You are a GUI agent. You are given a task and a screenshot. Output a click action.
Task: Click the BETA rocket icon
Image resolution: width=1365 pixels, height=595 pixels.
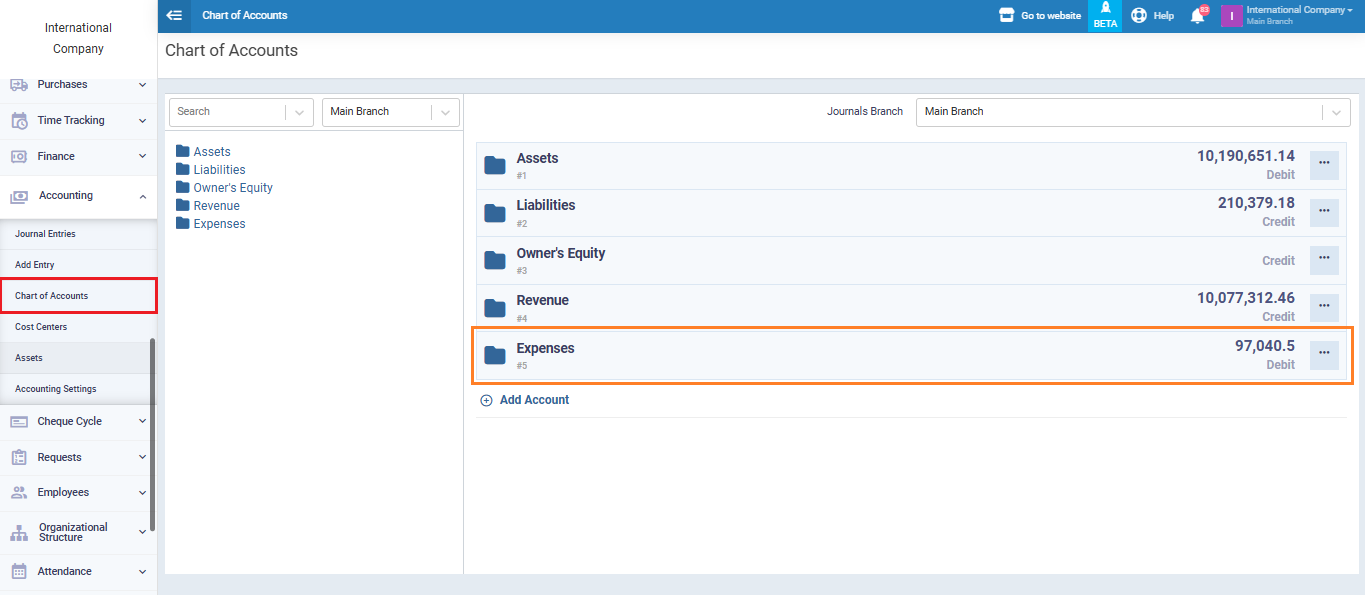[1105, 9]
